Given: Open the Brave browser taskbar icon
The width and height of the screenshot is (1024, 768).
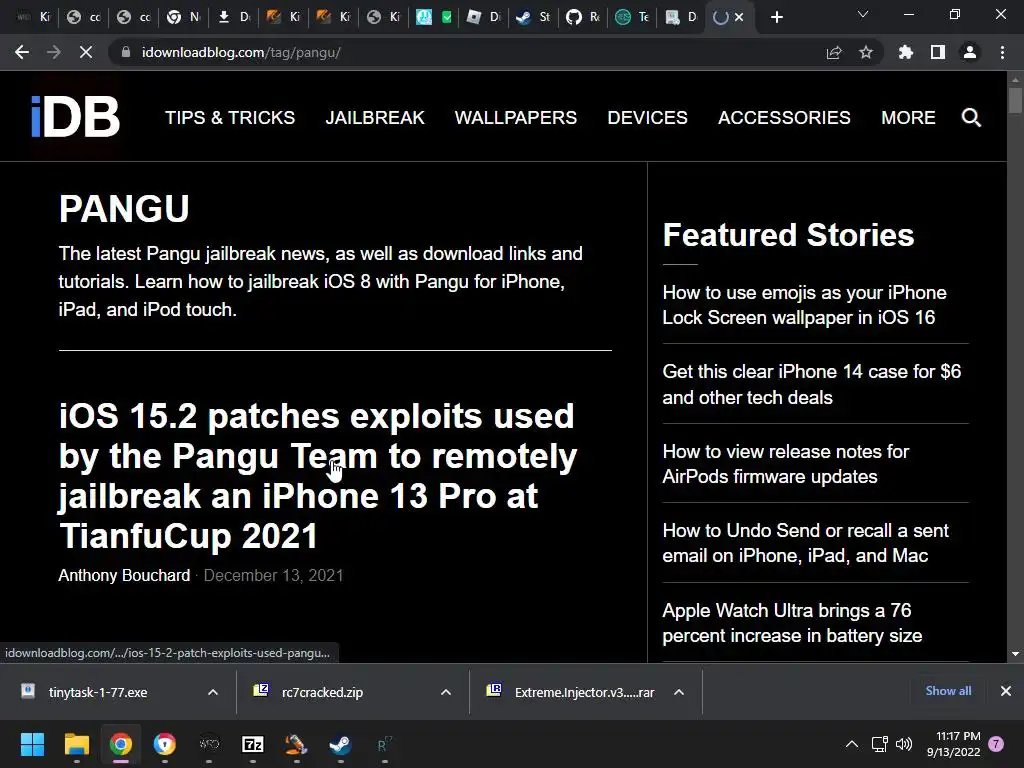Looking at the screenshot, I should [165, 744].
